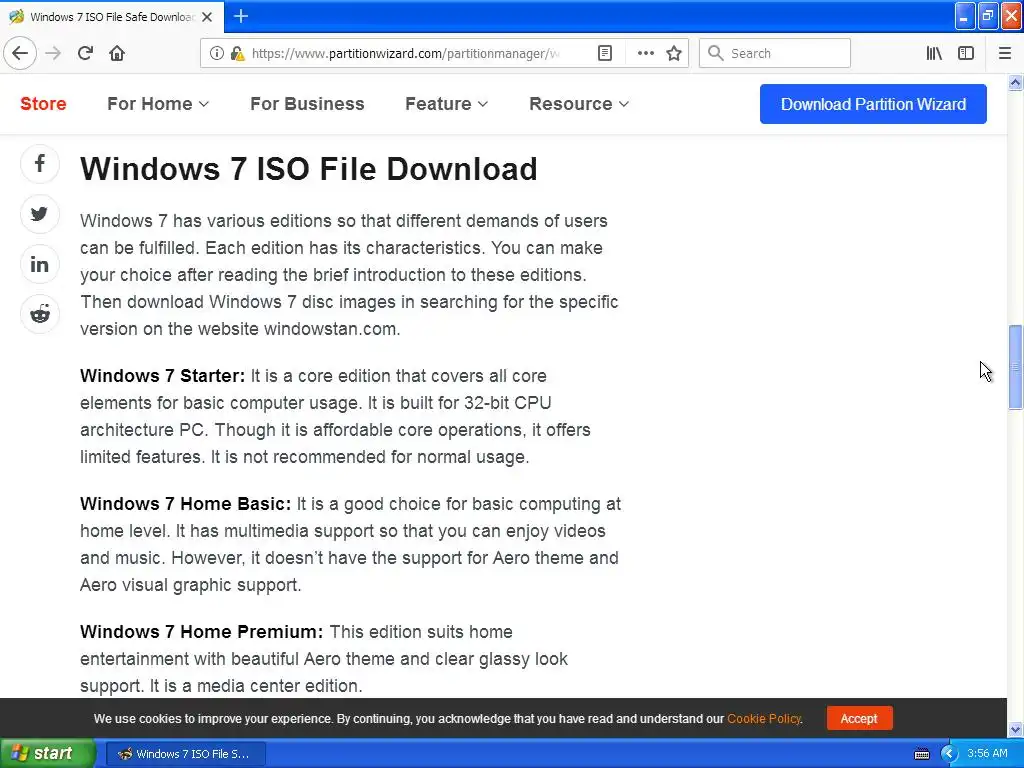
Task: Share the article on Twitter
Action: click(x=40, y=214)
